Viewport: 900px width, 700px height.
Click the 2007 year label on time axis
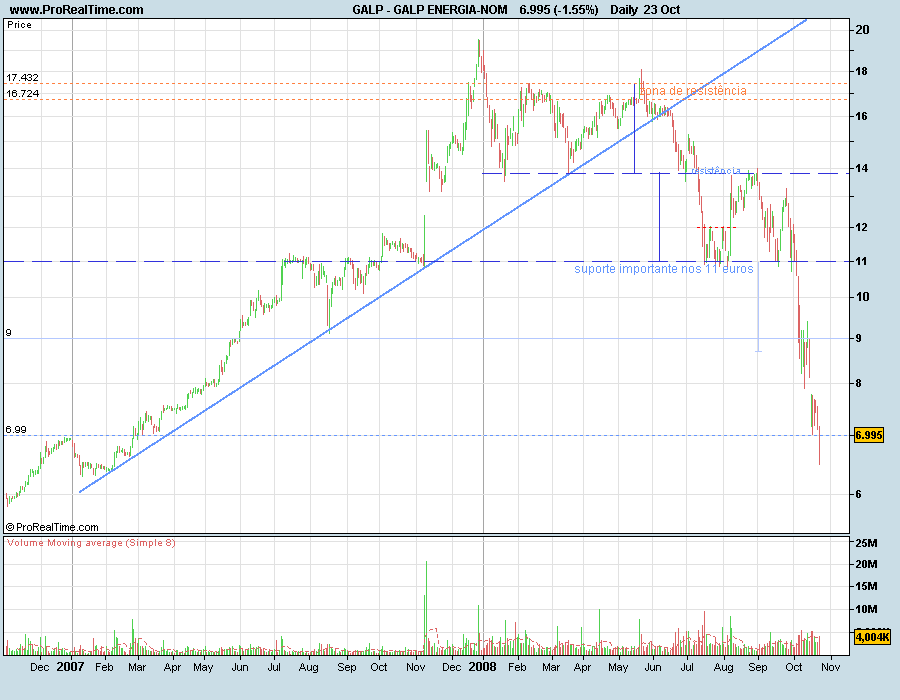click(71, 667)
